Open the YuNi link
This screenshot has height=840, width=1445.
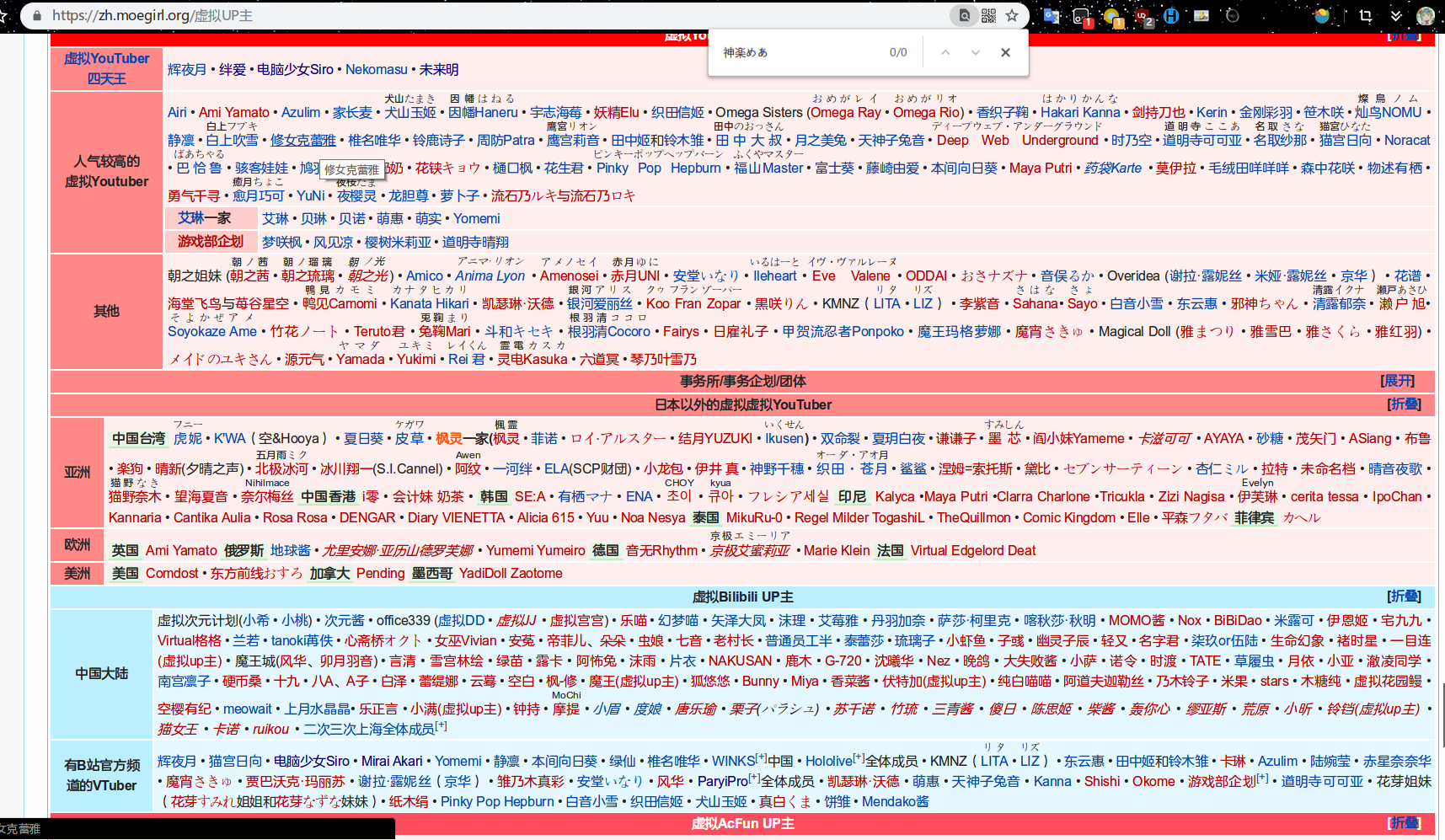pyautogui.click(x=311, y=195)
